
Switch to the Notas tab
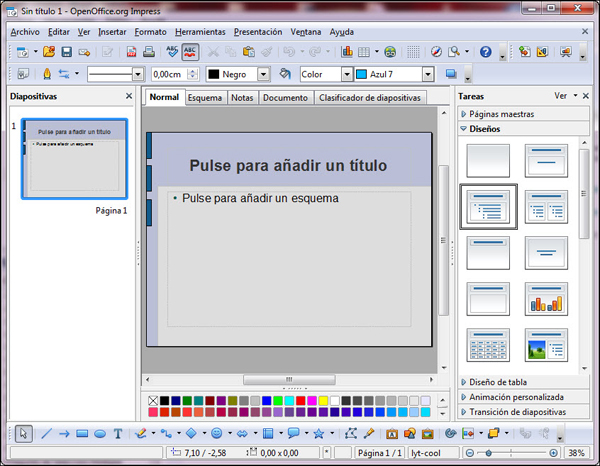click(242, 98)
